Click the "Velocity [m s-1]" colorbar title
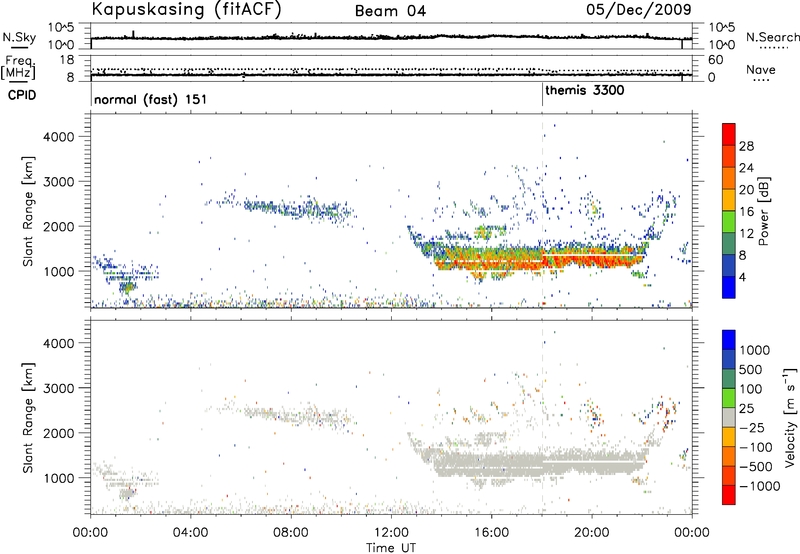This screenshot has width=800, height=554. click(x=790, y=417)
